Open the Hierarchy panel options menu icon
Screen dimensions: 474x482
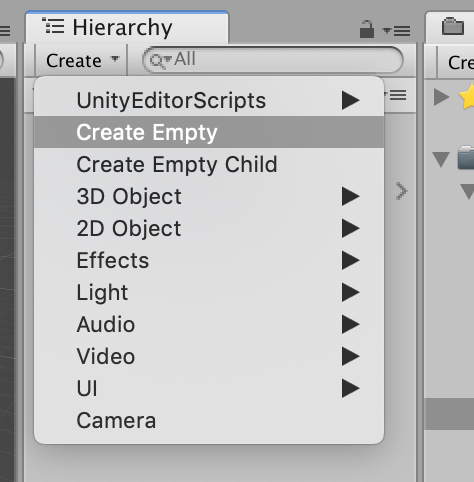(x=397, y=31)
